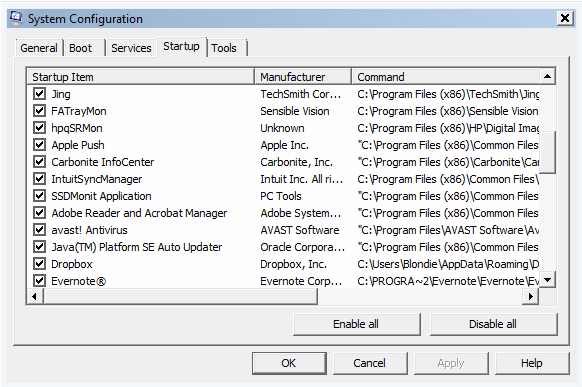The height and width of the screenshot is (387, 582).
Task: Click the Evernote command path C:\PROGRA~2
Action: (x=448, y=281)
